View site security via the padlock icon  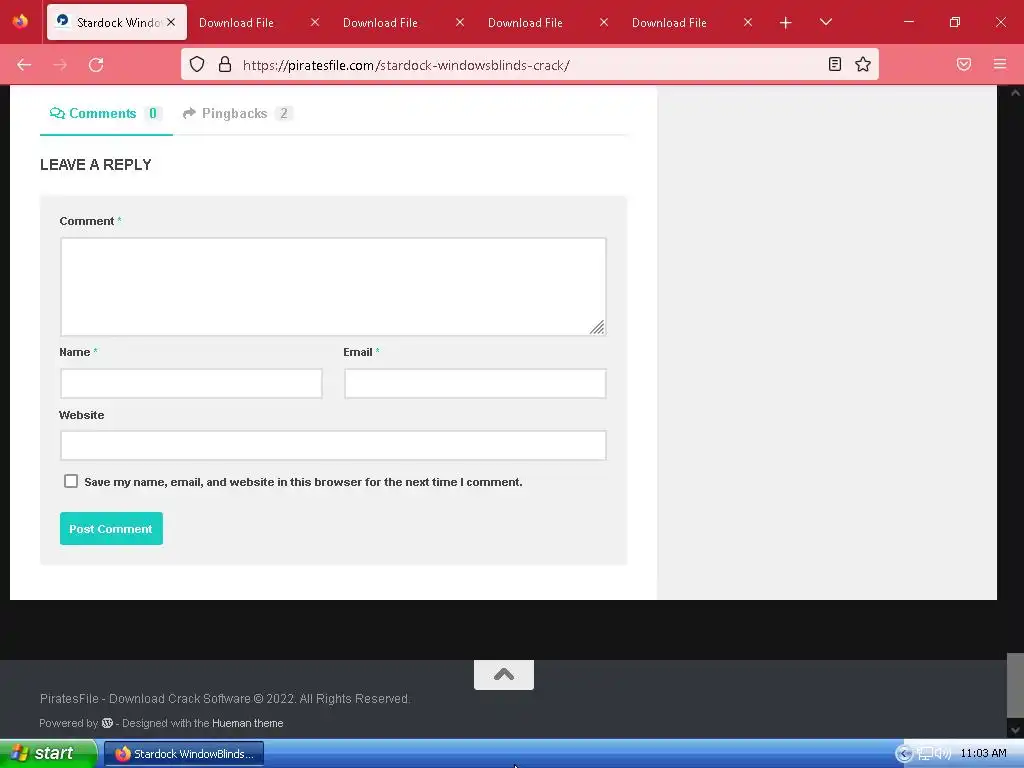tap(225, 64)
